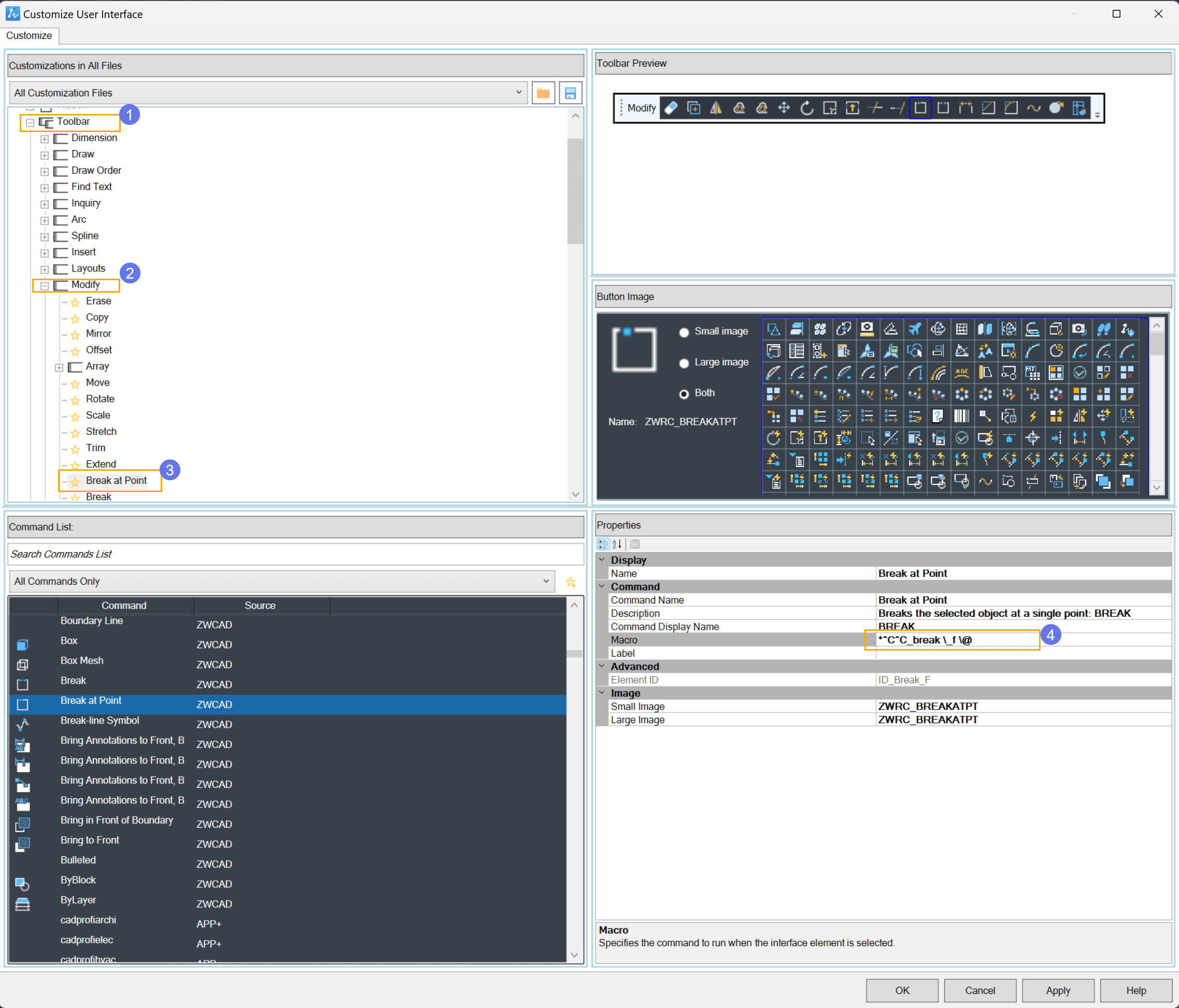1179x1008 pixels.
Task: Select the Small image radio button
Action: [x=684, y=332]
